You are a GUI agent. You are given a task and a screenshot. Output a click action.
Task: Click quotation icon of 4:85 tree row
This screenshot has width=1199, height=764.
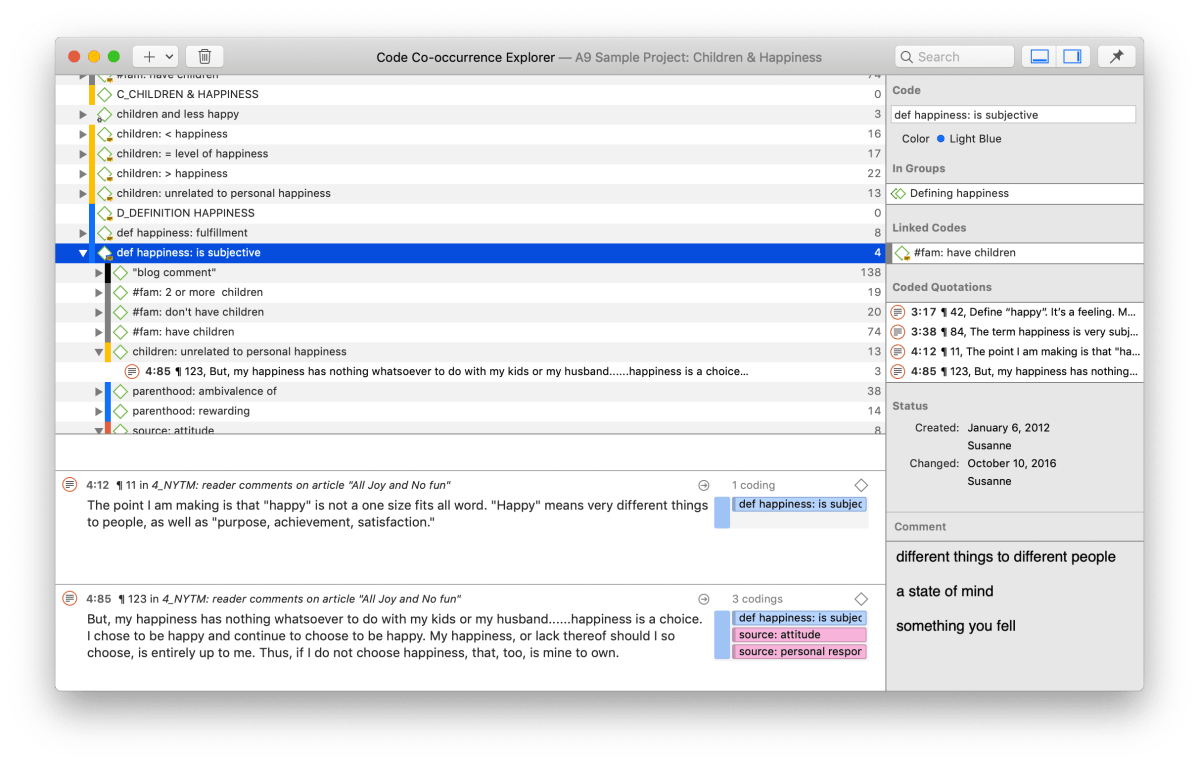[x=132, y=371]
